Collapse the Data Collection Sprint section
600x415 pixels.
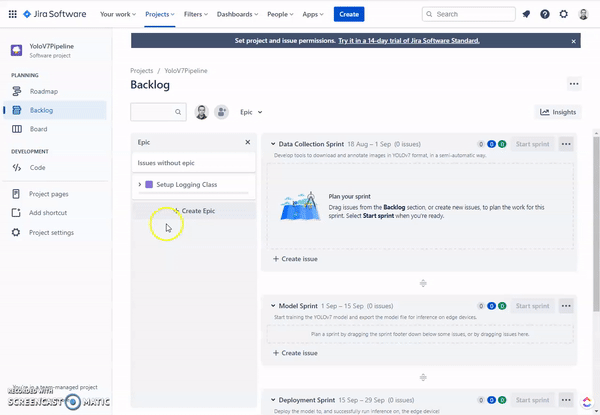[273, 144]
